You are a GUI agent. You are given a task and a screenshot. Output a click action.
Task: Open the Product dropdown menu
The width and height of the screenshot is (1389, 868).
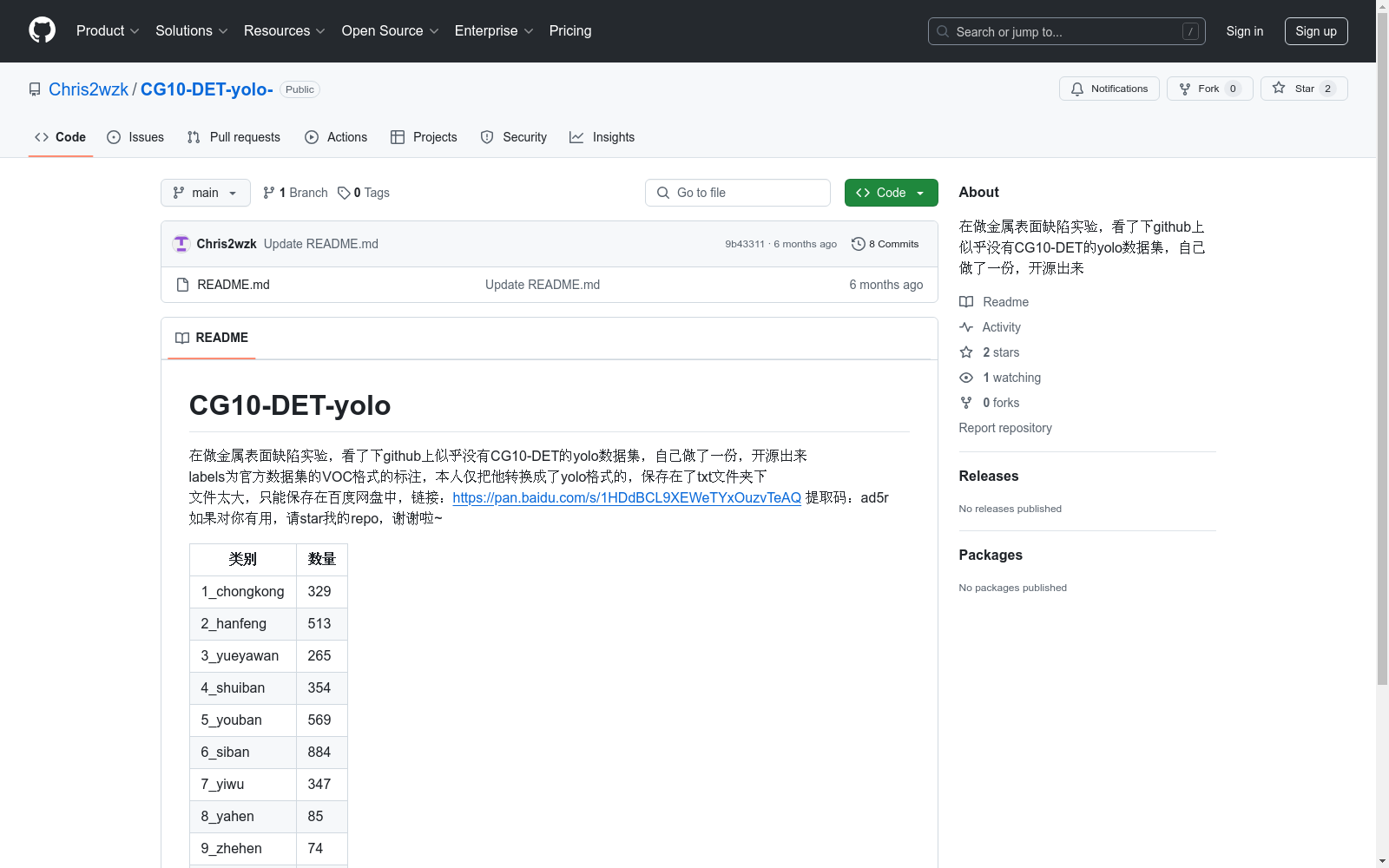coord(108,31)
